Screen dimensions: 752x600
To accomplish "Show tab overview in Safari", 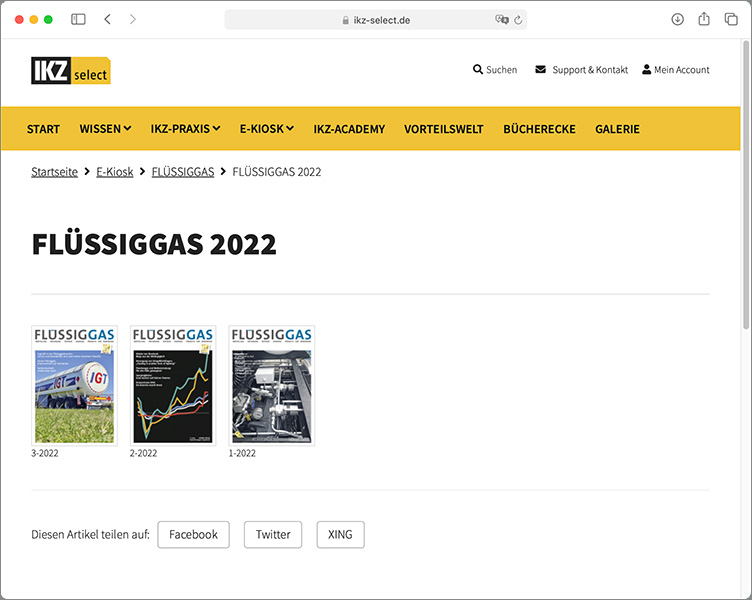I will click(x=731, y=19).
